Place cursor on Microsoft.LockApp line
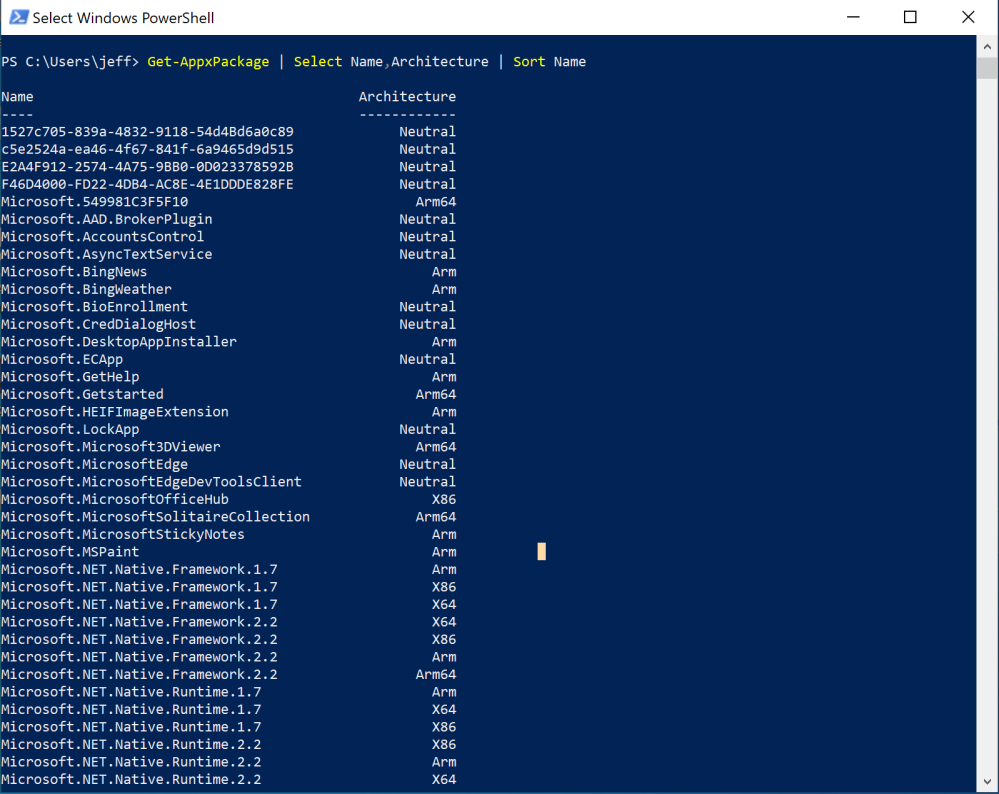The height and width of the screenshot is (794, 999). point(70,429)
